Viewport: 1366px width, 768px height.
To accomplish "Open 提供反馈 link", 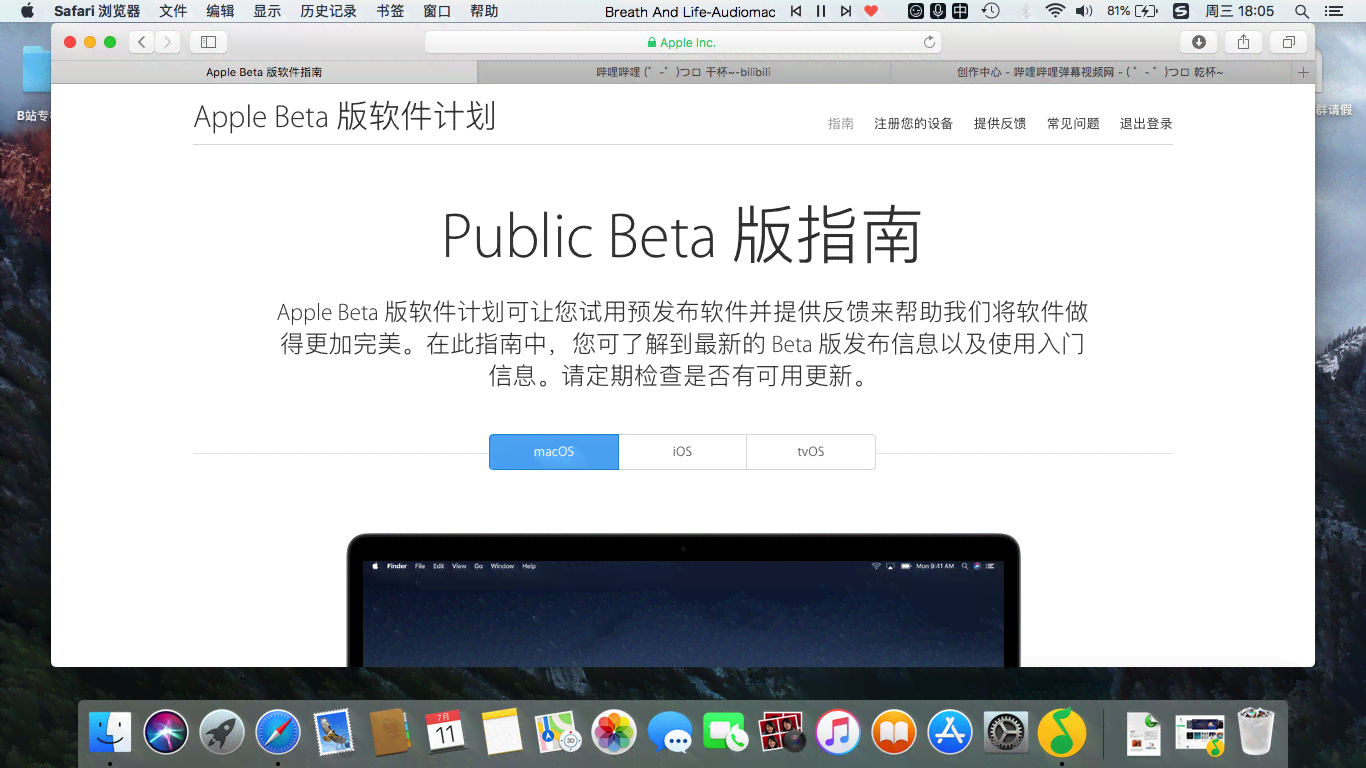I will pyautogui.click(x=1000, y=124).
